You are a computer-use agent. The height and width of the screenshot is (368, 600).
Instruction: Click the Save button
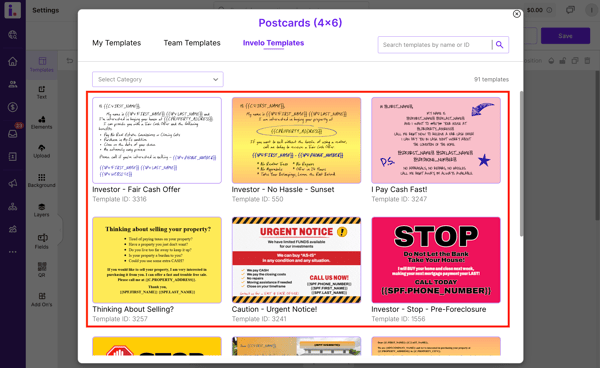(565, 36)
